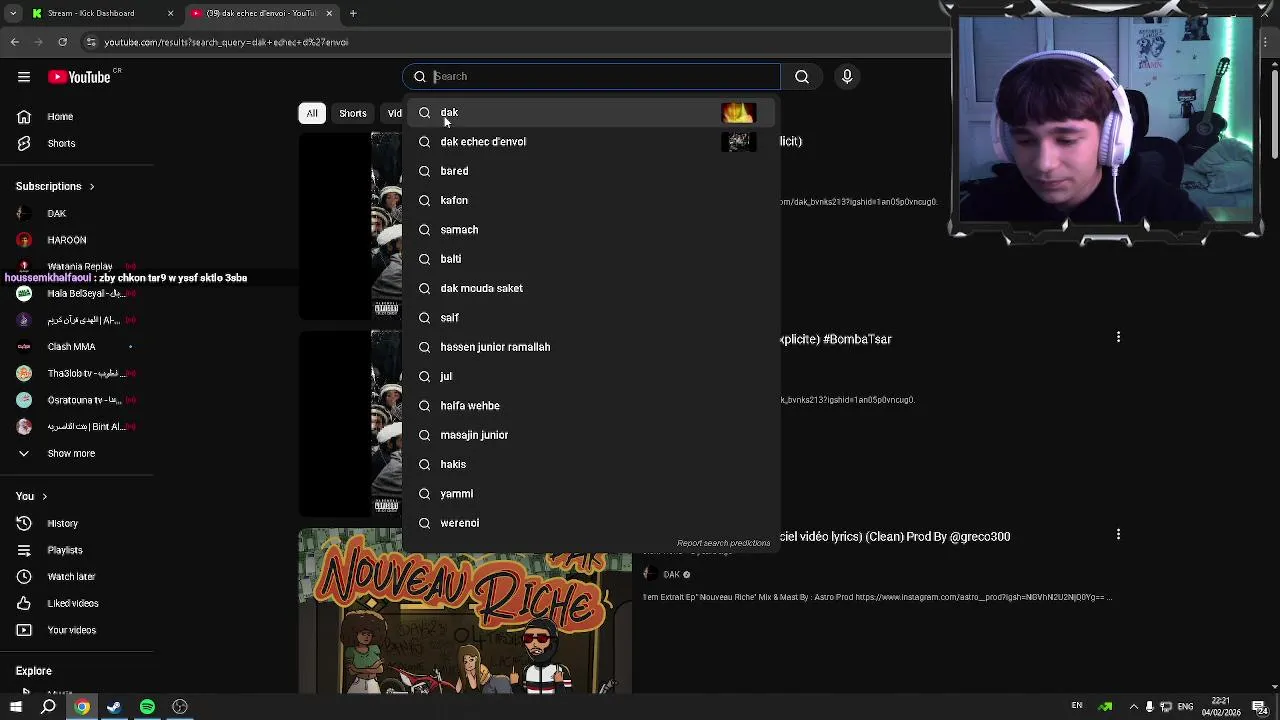This screenshot has height=720, width=1280.
Task: Go back with browser back arrow
Action: 15,42
